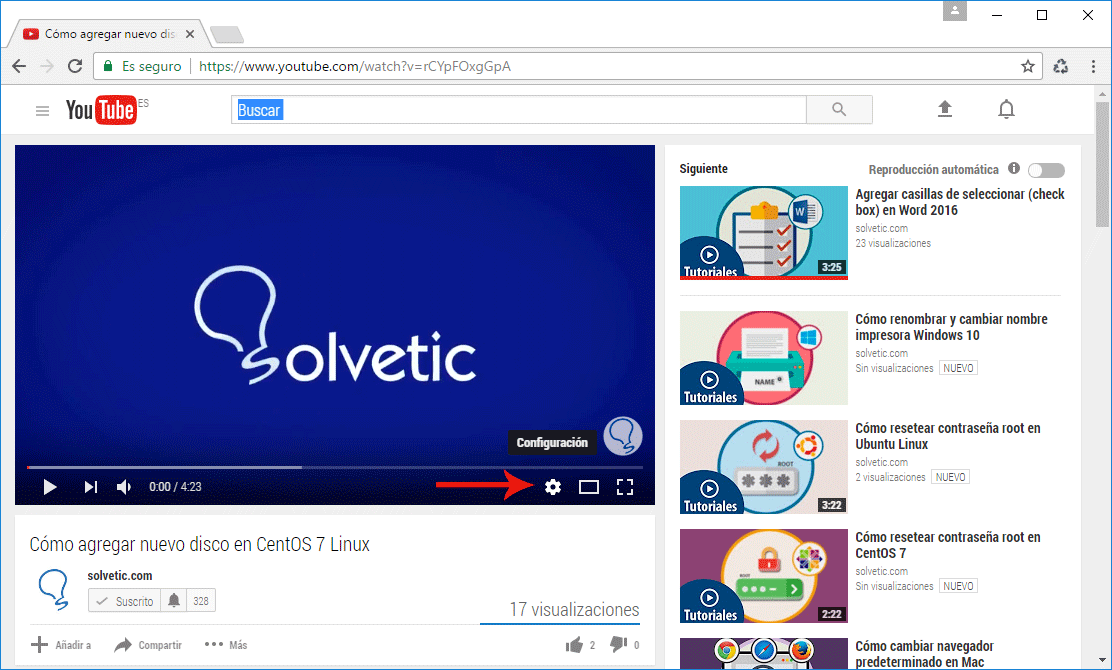Open Word 2016 checkbox video thumbnail
The width and height of the screenshot is (1112, 670).
coord(764,233)
